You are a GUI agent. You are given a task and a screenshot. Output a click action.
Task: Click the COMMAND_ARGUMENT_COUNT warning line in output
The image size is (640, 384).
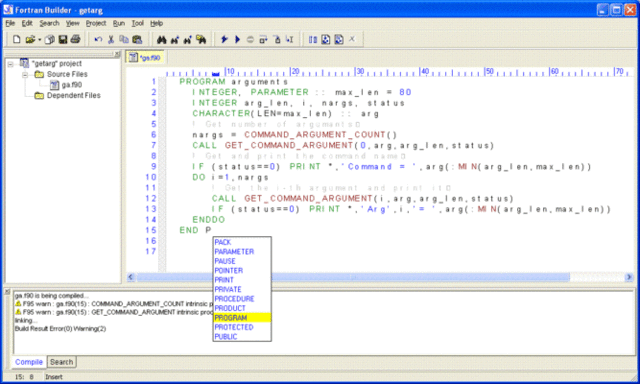[114, 304]
